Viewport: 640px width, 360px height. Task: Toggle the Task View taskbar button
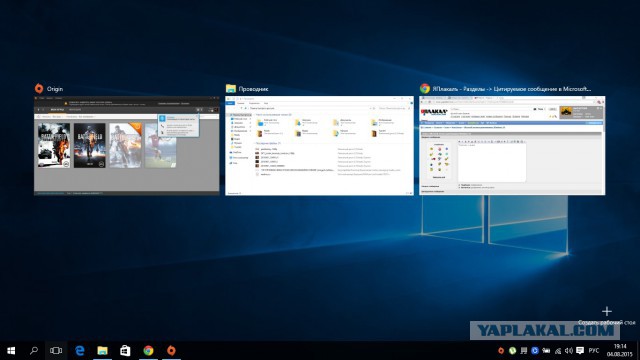coord(56,351)
